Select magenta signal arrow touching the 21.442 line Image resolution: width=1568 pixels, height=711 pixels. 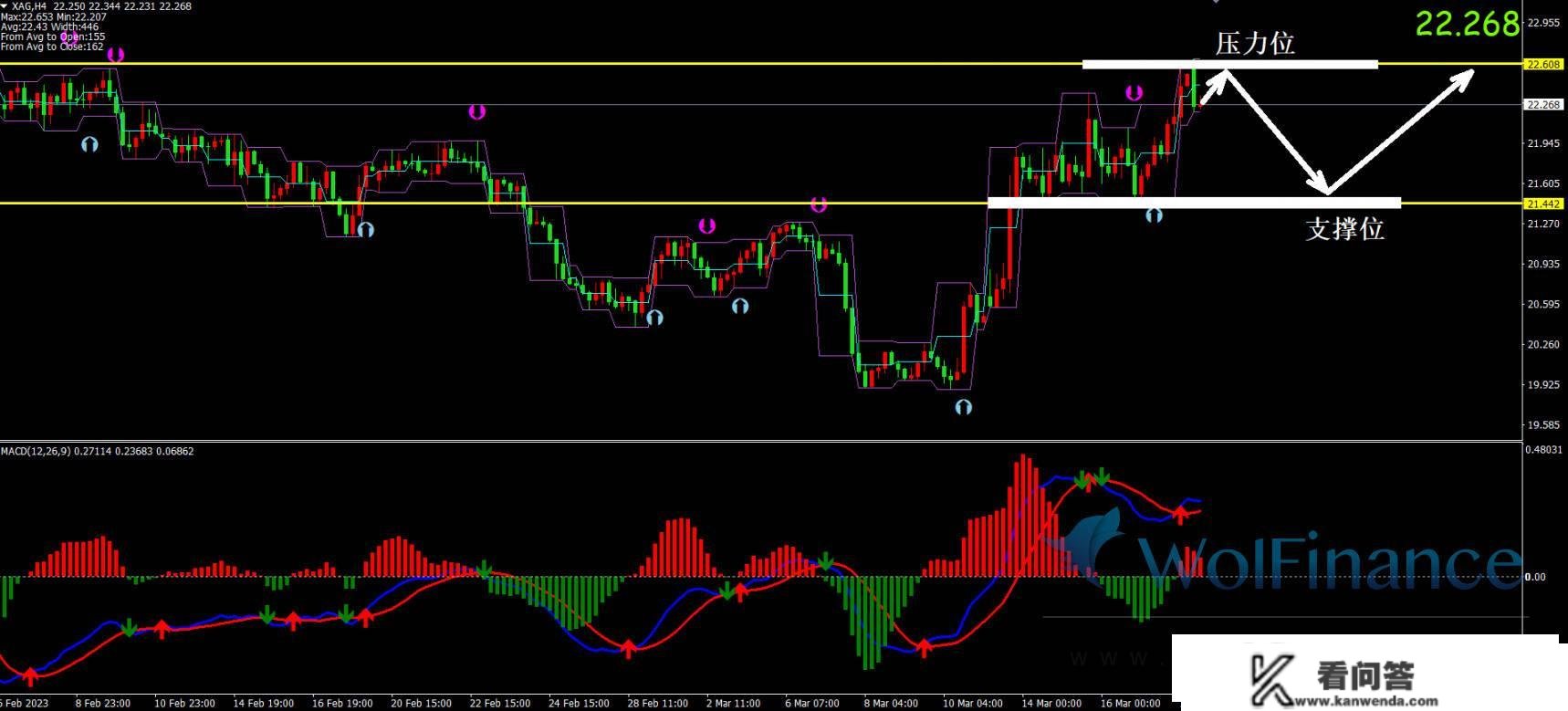[819, 204]
